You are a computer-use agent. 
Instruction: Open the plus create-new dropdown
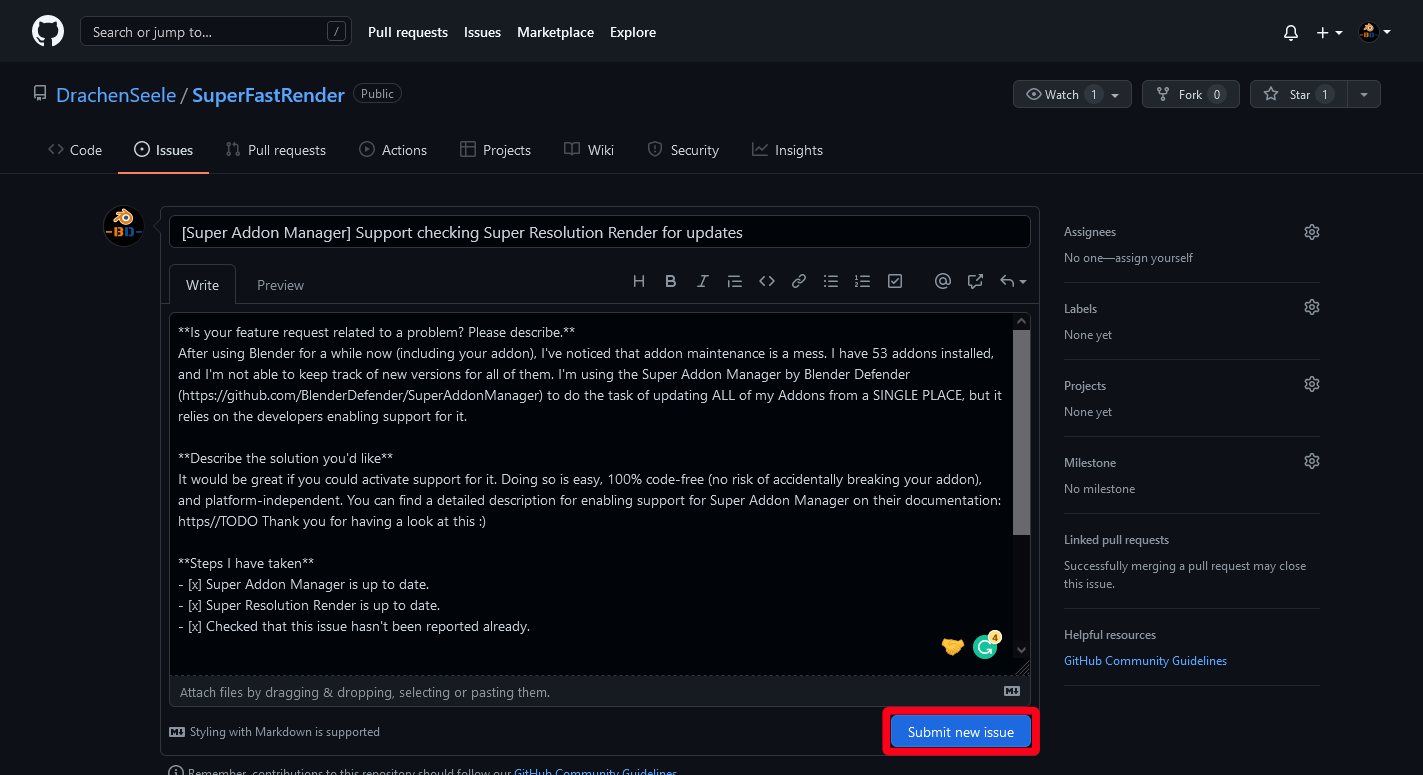(x=1329, y=33)
